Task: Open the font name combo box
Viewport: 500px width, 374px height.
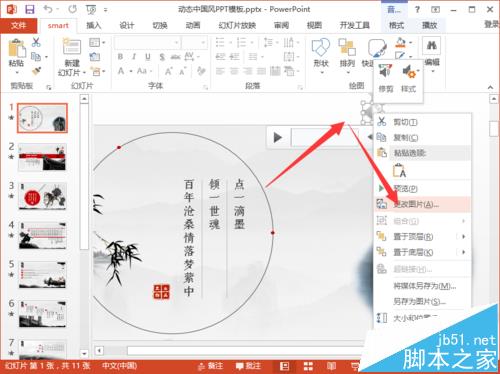Action: coord(147,43)
